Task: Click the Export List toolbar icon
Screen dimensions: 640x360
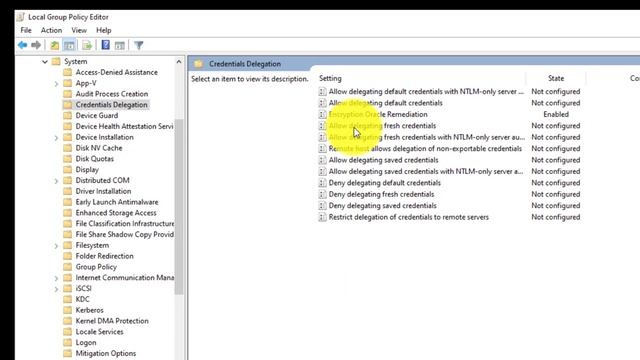Action: click(x=87, y=45)
